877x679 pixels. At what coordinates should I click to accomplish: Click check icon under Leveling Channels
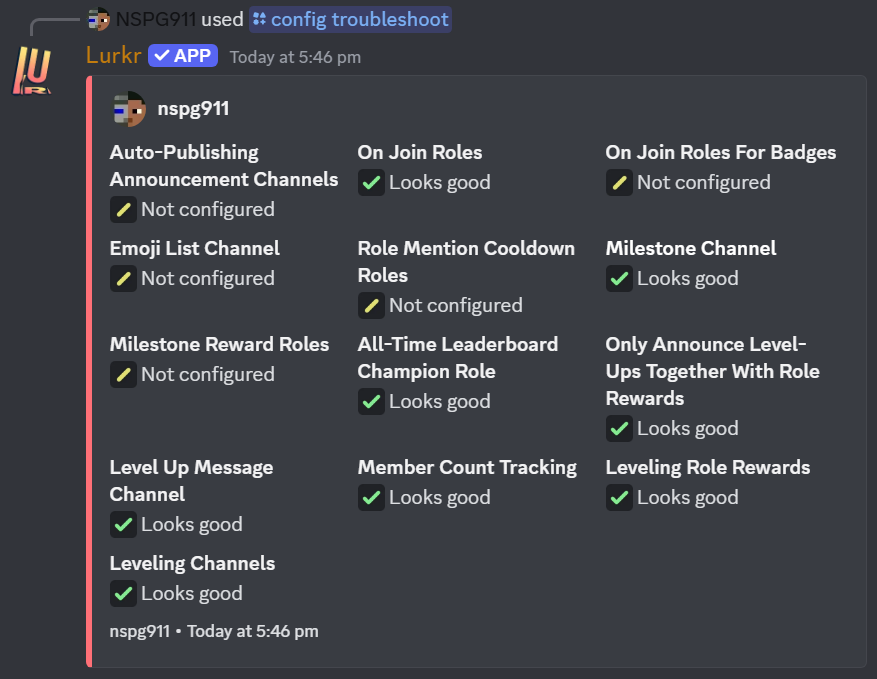tap(124, 593)
